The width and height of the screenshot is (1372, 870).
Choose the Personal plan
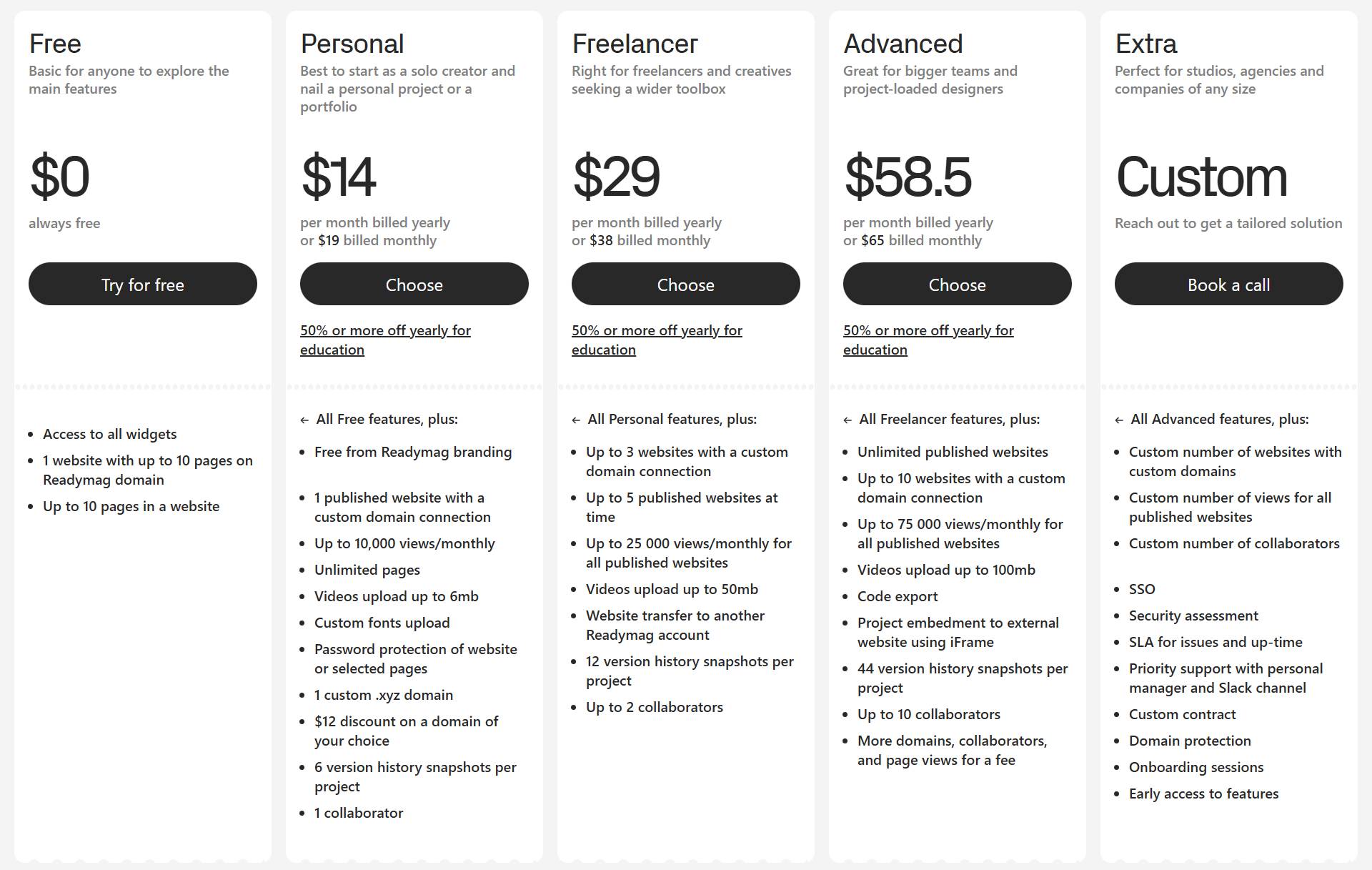pos(414,284)
